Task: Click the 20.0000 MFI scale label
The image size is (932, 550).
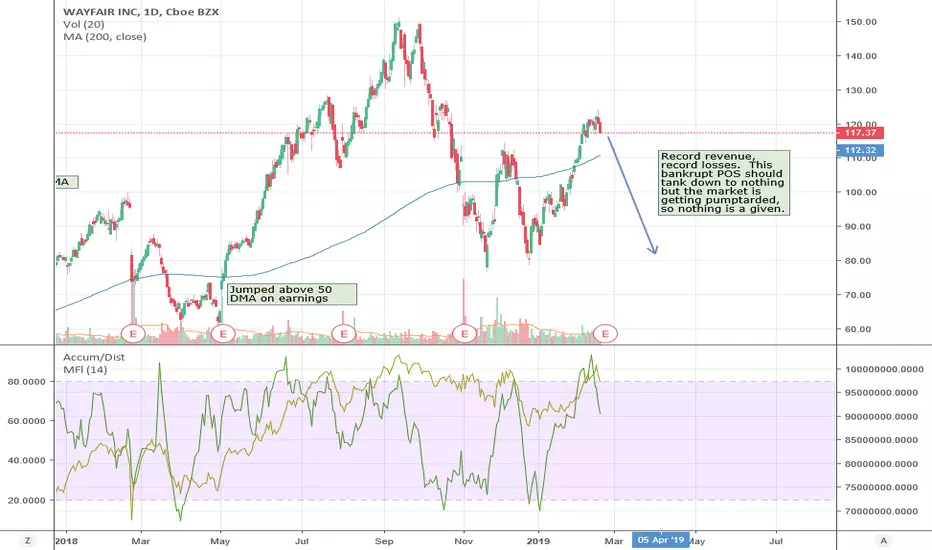Action: (27, 500)
